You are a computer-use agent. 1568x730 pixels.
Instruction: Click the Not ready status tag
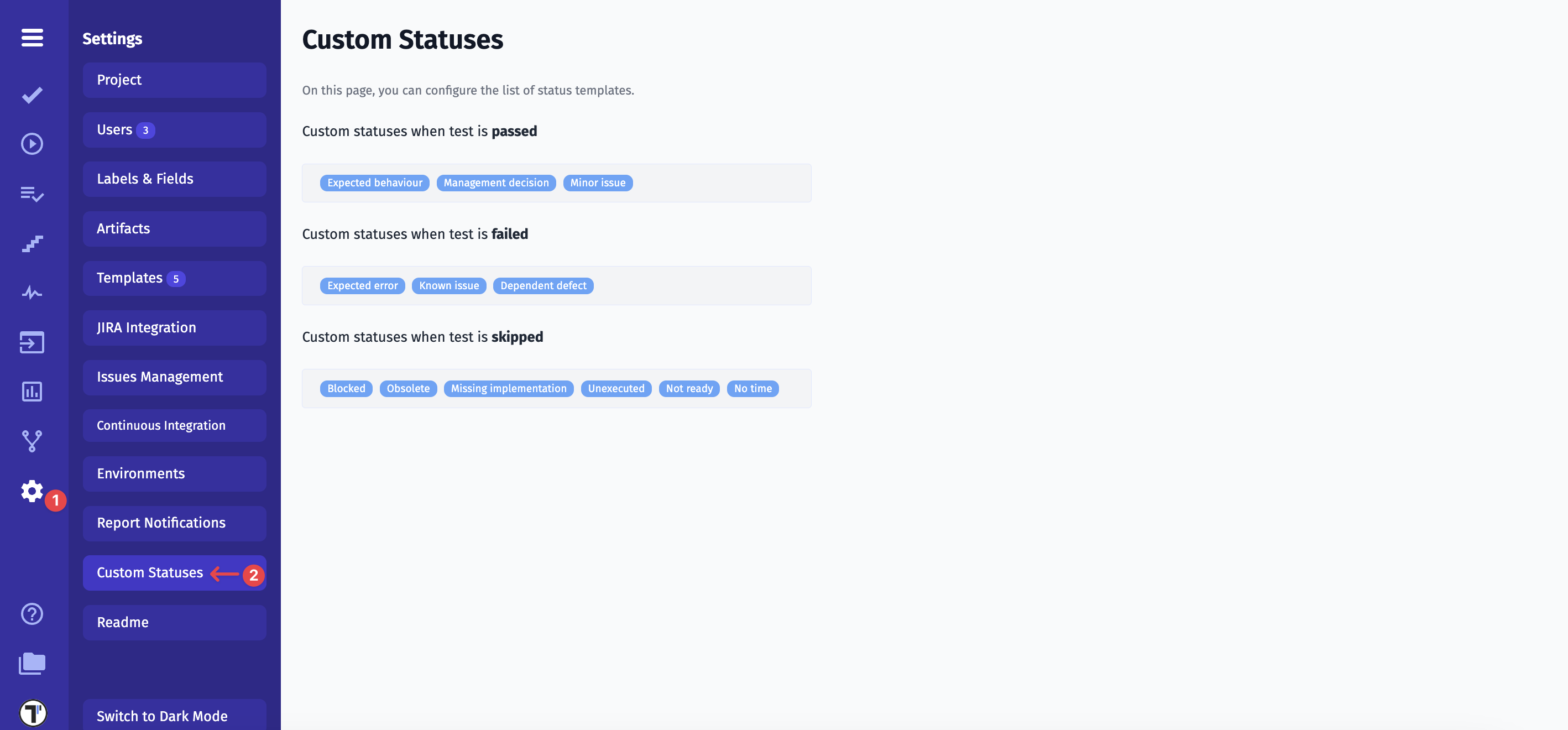(x=689, y=388)
